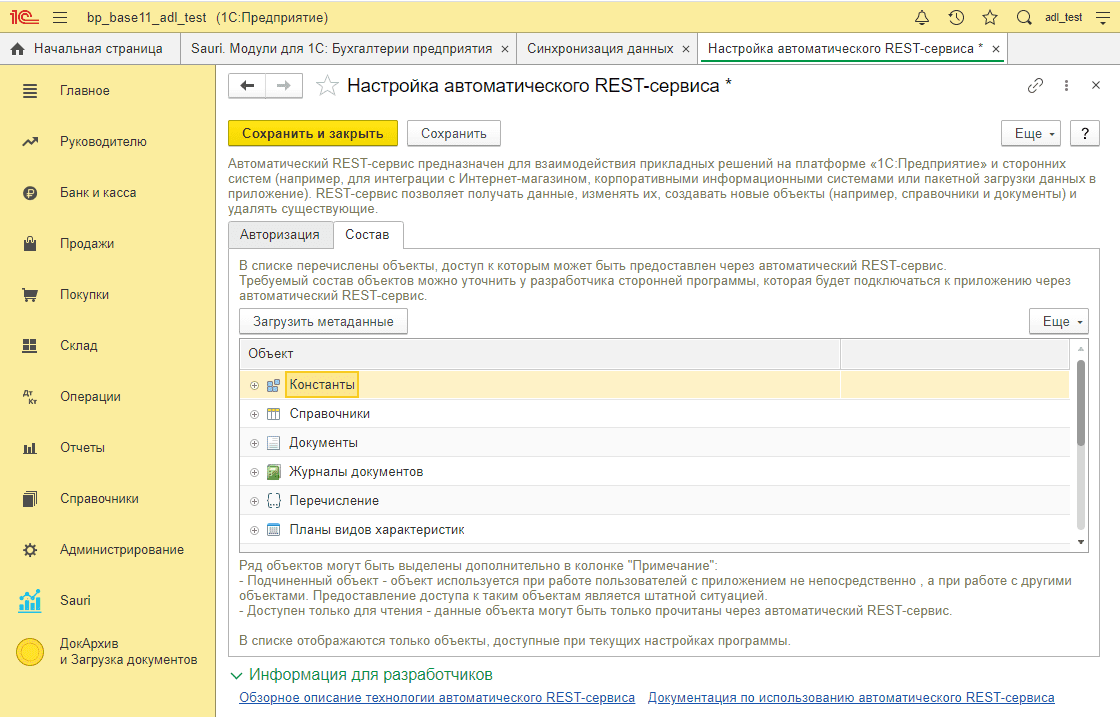This screenshot has height=717, width=1120.
Task: Close the REST-сервиса settings tab
Action: pos(996,49)
